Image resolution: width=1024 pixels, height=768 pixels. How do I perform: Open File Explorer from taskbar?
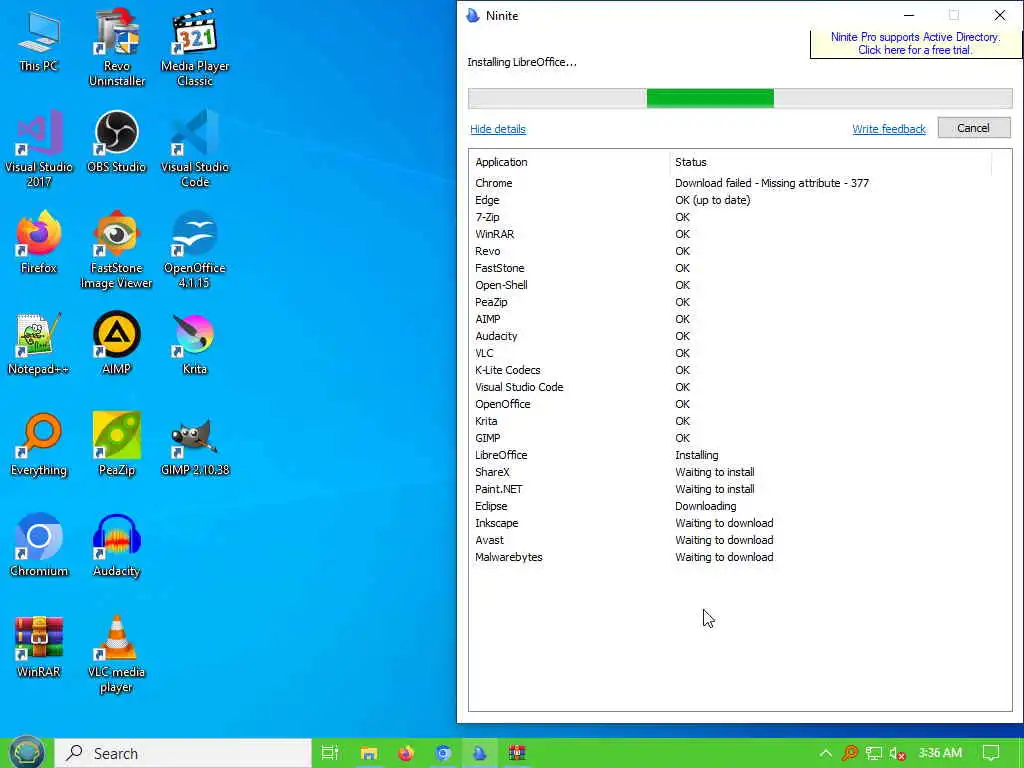[x=369, y=753]
